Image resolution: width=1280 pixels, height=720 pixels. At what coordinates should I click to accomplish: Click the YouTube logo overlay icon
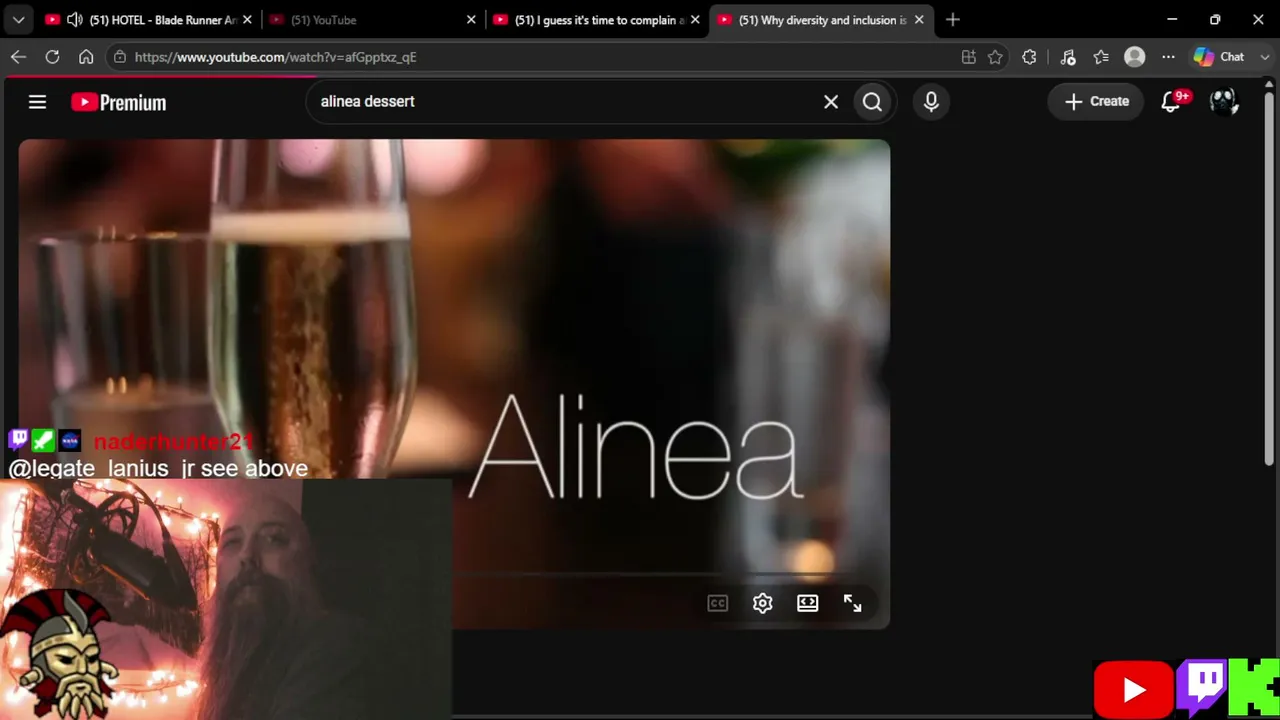[1133, 690]
